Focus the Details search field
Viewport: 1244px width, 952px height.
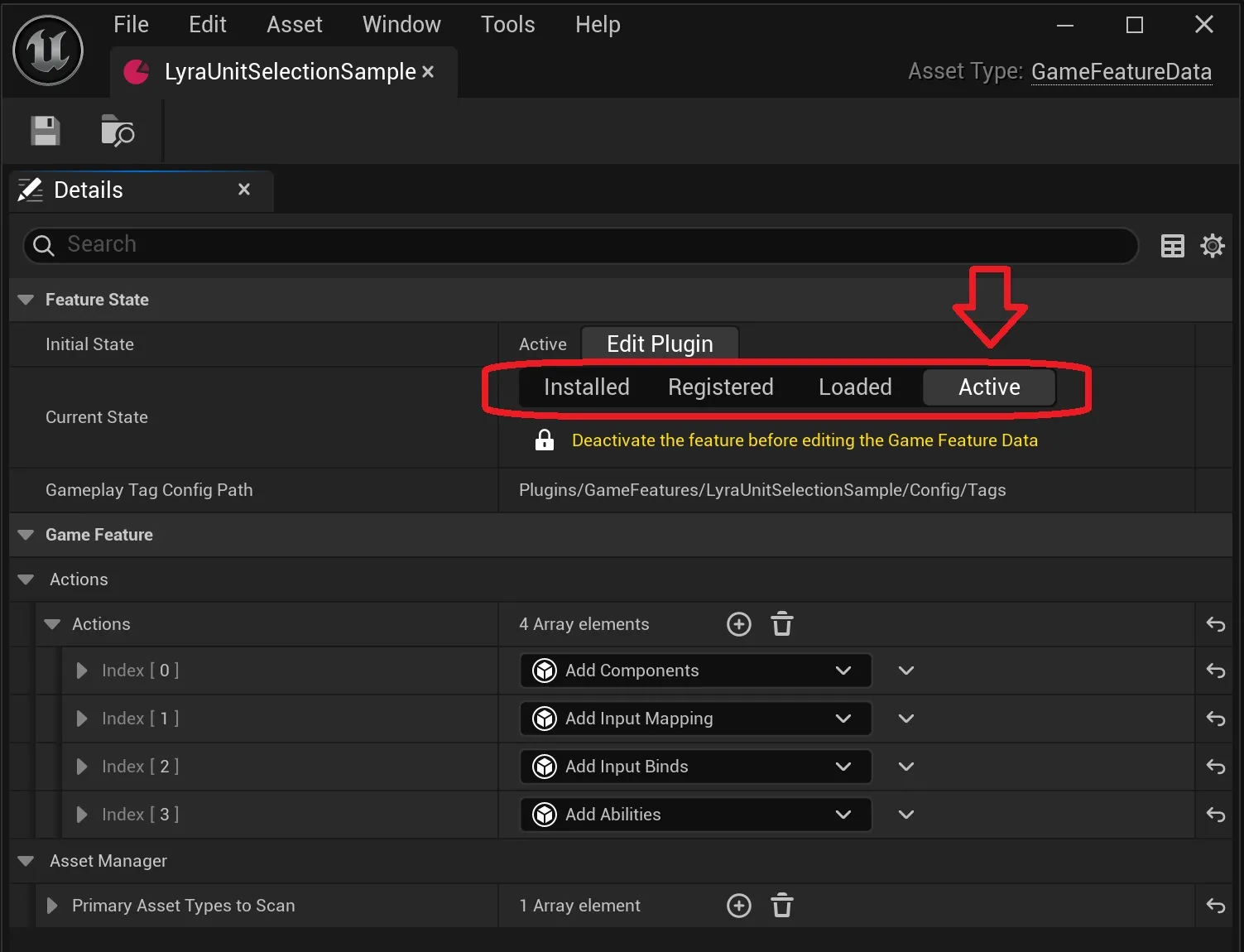tap(581, 245)
